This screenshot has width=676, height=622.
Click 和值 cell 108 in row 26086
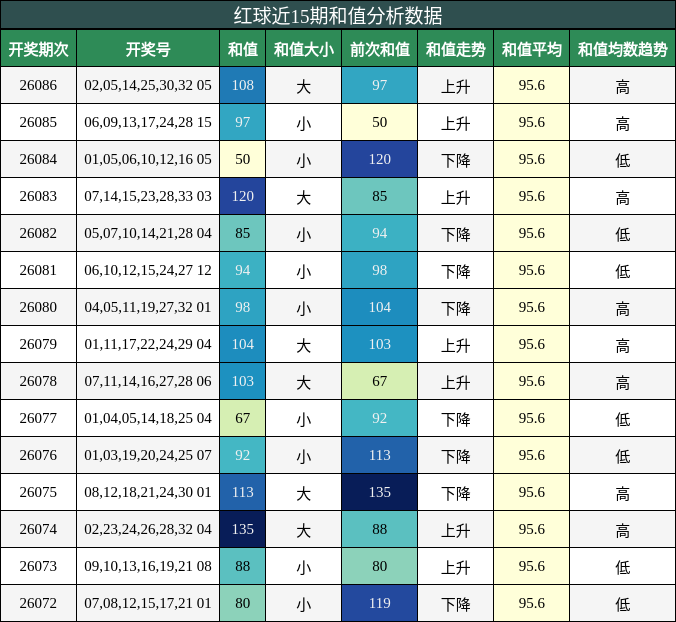click(243, 85)
